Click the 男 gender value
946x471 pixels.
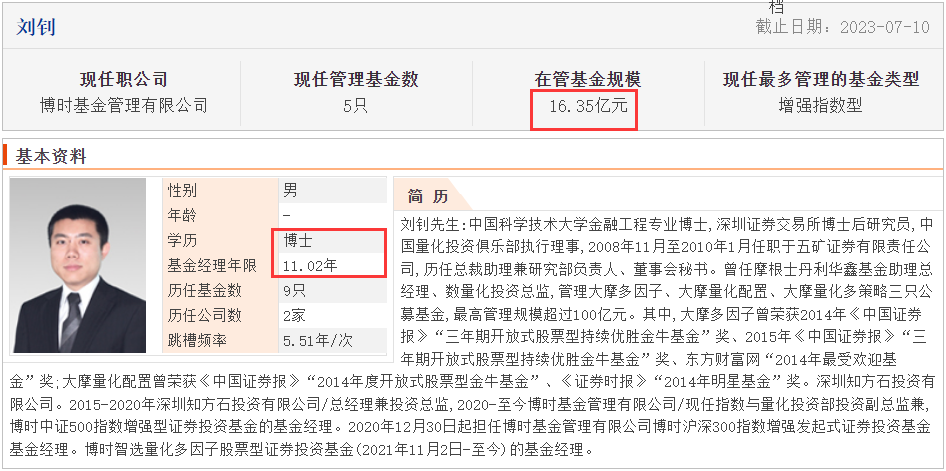coord(290,191)
